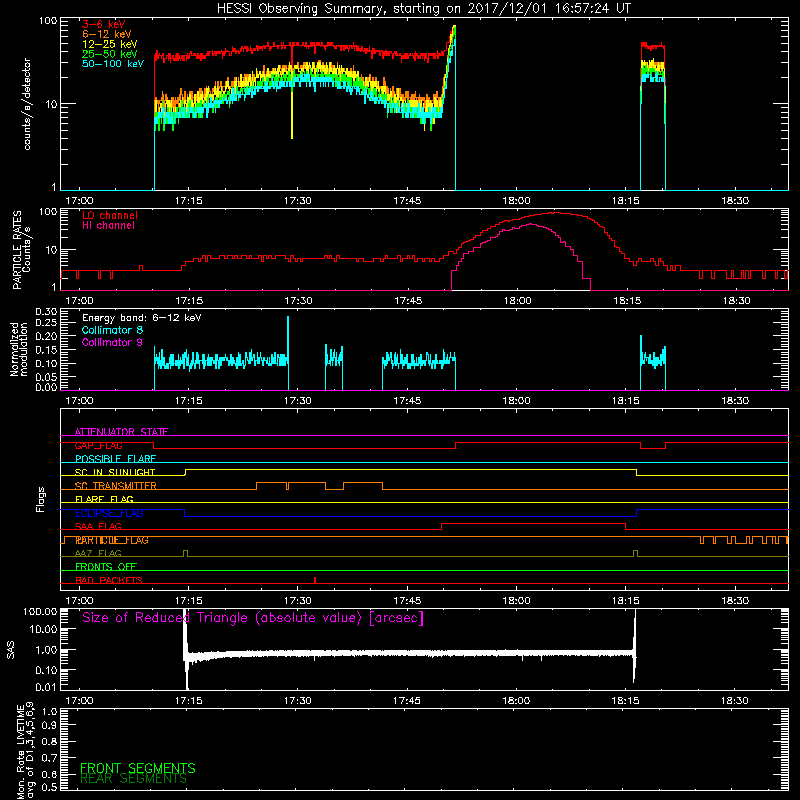Screen dimensions: 800x800
Task: Click the 0.9 tick on the livetime axis
Action: 49,726
